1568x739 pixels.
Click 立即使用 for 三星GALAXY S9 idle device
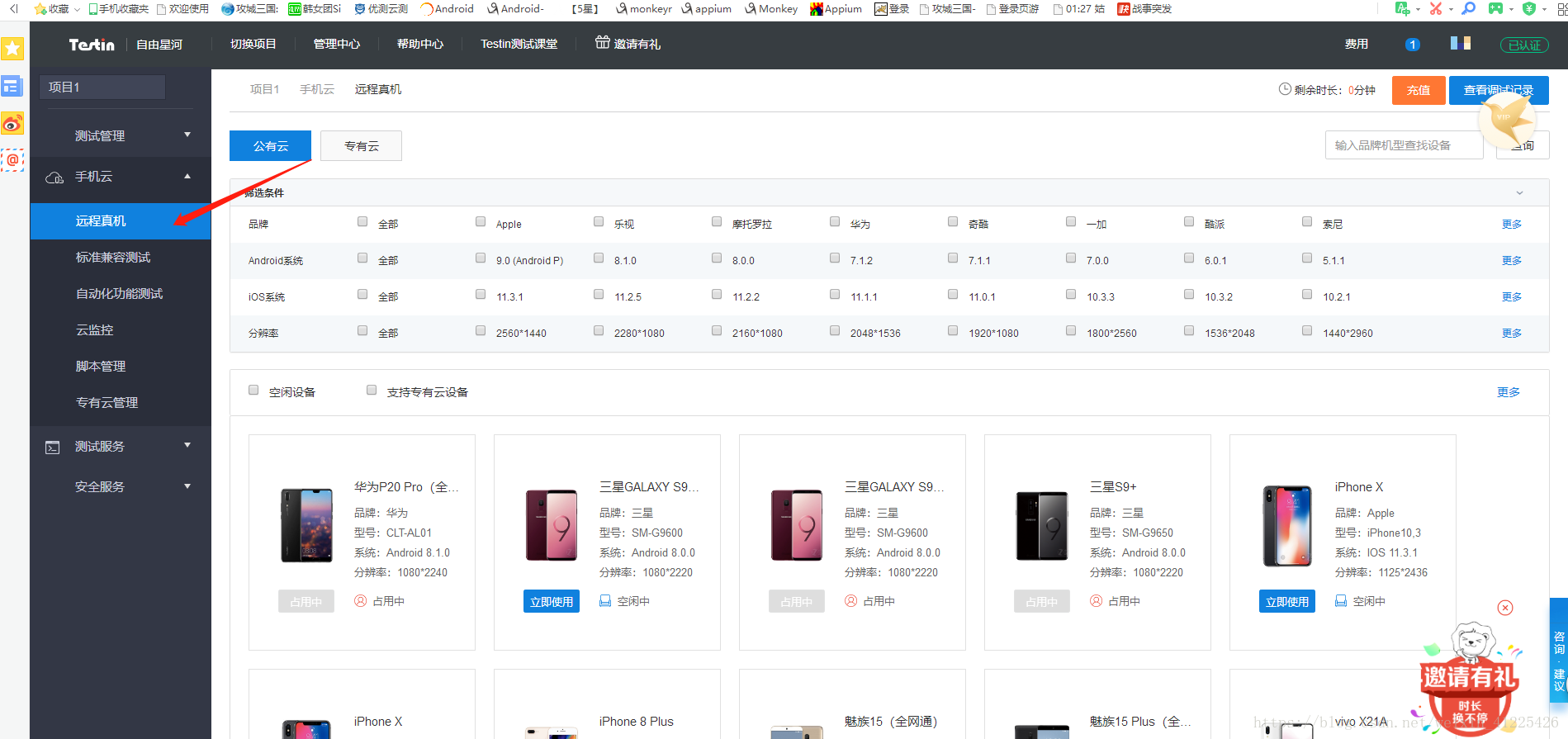click(x=552, y=602)
